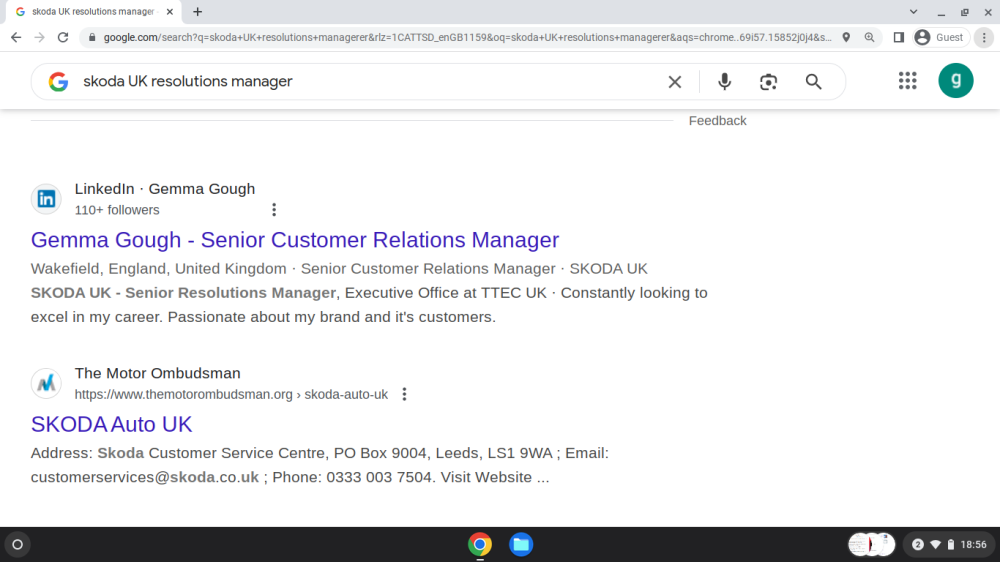Image resolution: width=1000 pixels, height=562 pixels.
Task: Go forward using the browser arrow
Action: [40, 38]
